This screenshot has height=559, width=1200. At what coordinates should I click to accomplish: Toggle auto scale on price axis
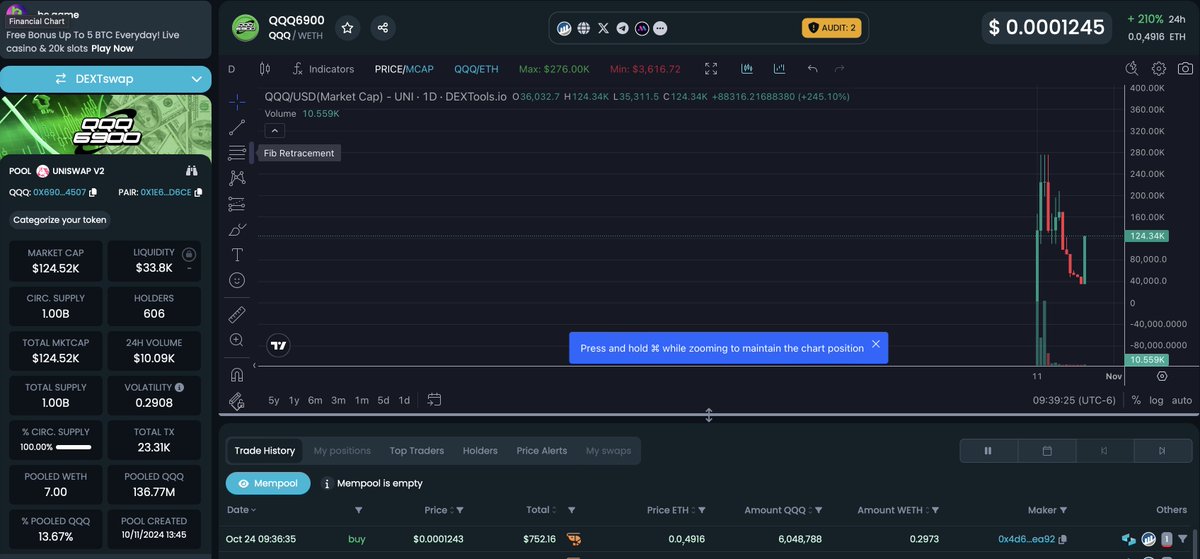[x=1181, y=400]
